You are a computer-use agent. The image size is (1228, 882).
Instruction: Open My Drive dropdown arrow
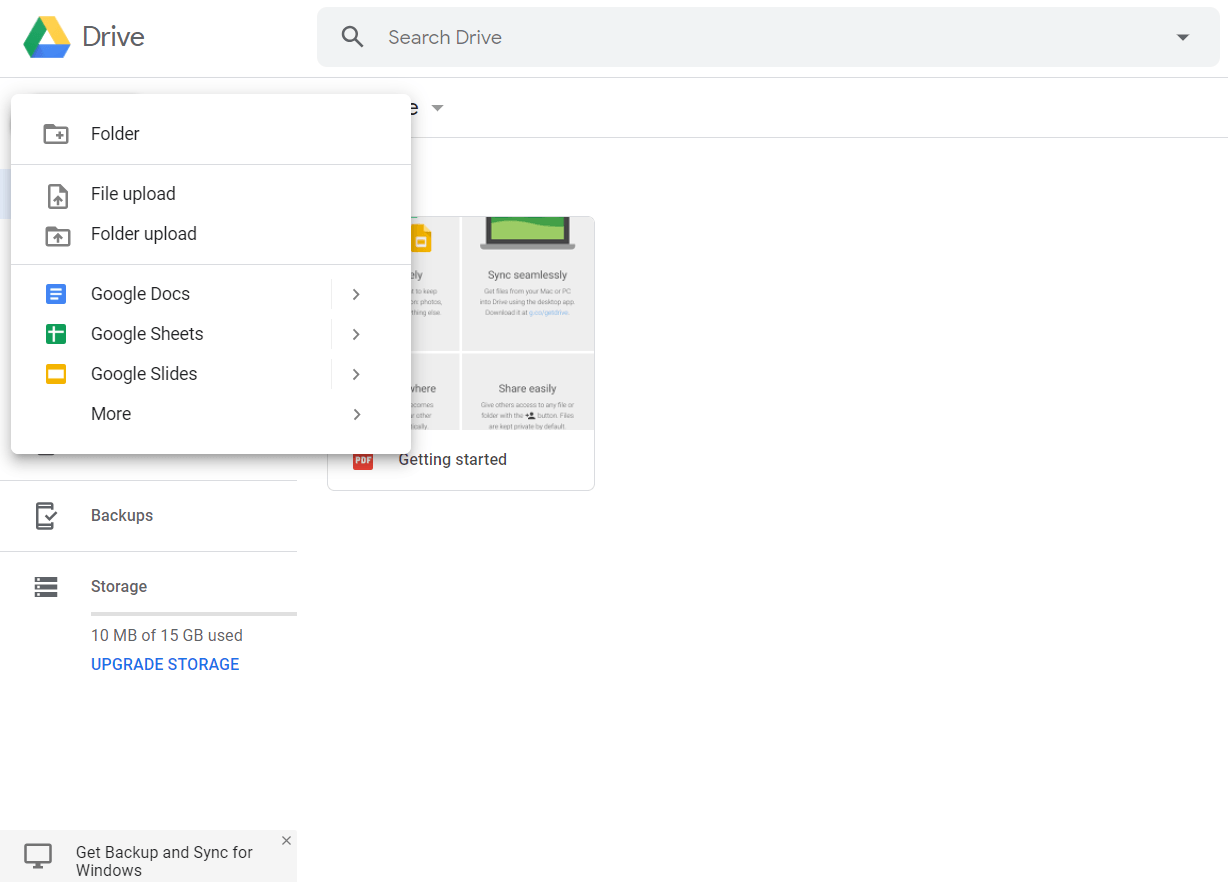click(437, 108)
